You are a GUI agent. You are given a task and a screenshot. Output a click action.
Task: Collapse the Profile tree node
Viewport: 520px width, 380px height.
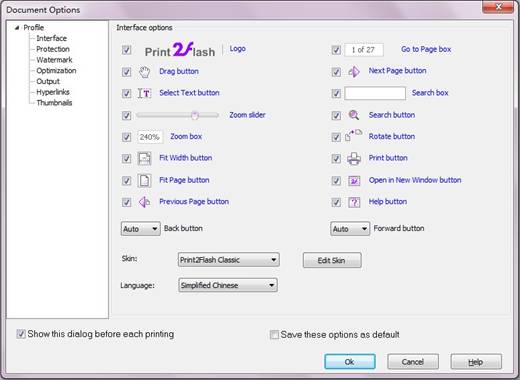17,28
